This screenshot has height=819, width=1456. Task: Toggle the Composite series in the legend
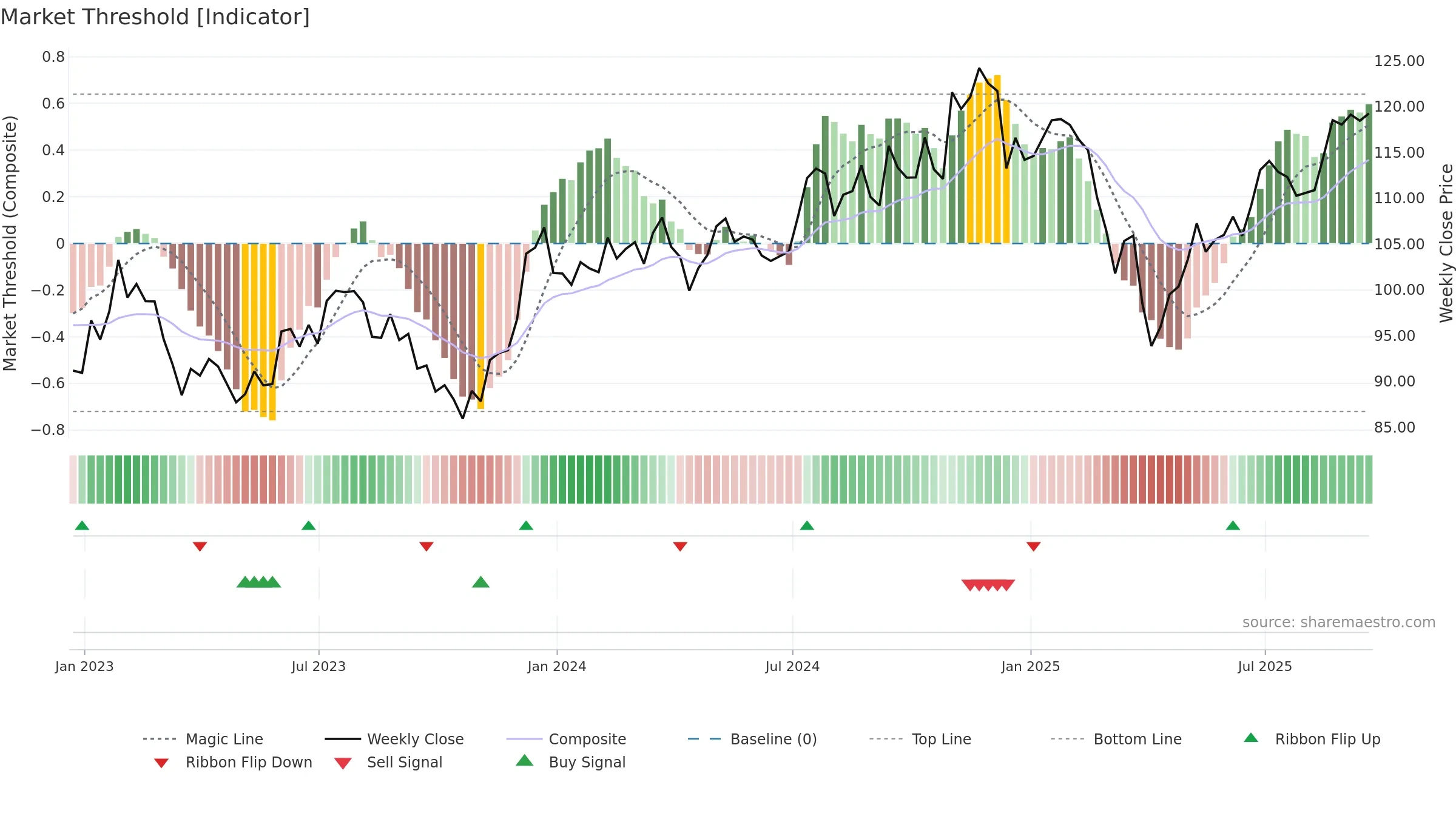(x=566, y=739)
